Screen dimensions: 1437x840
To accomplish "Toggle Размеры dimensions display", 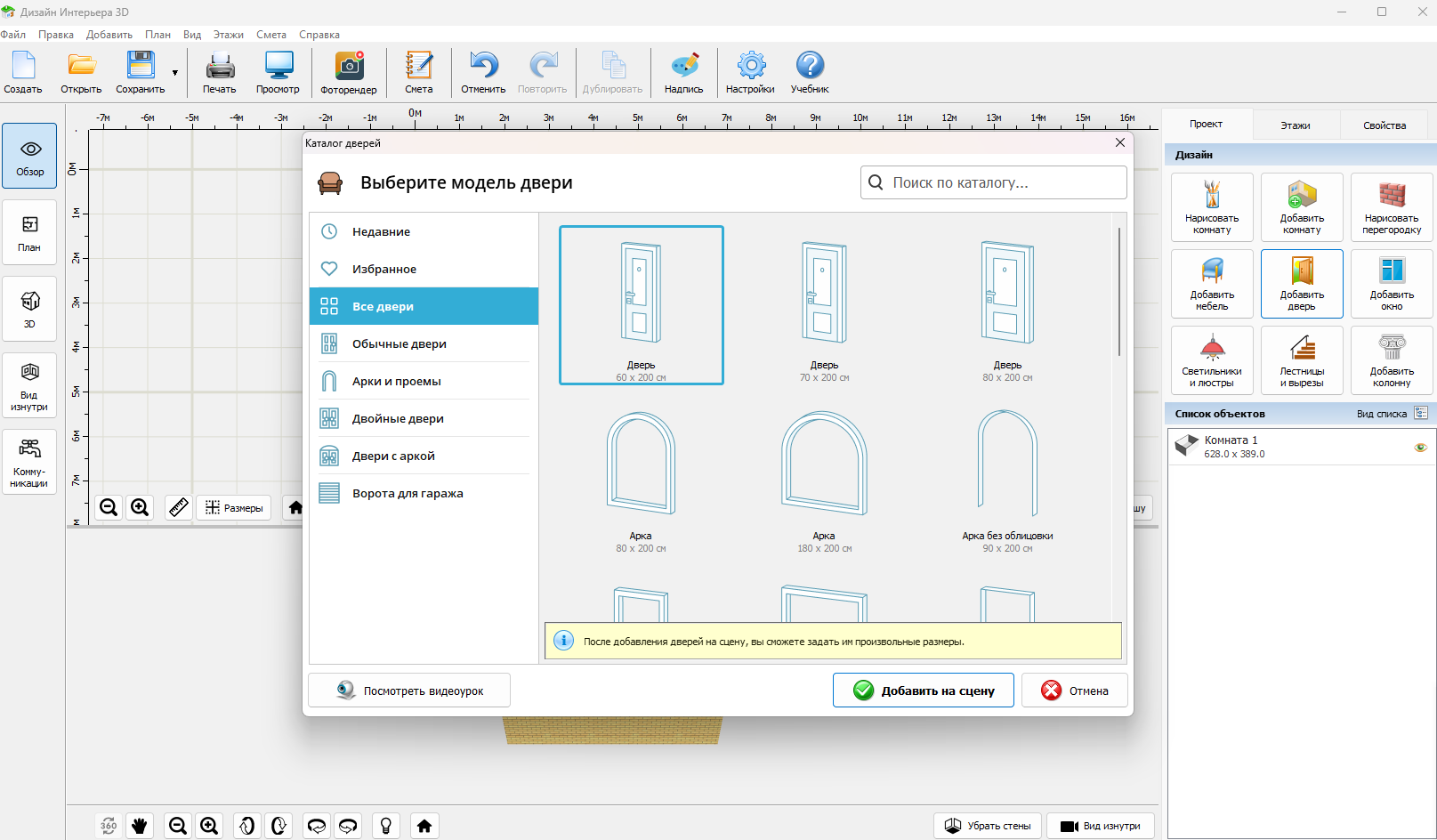I will [235, 507].
